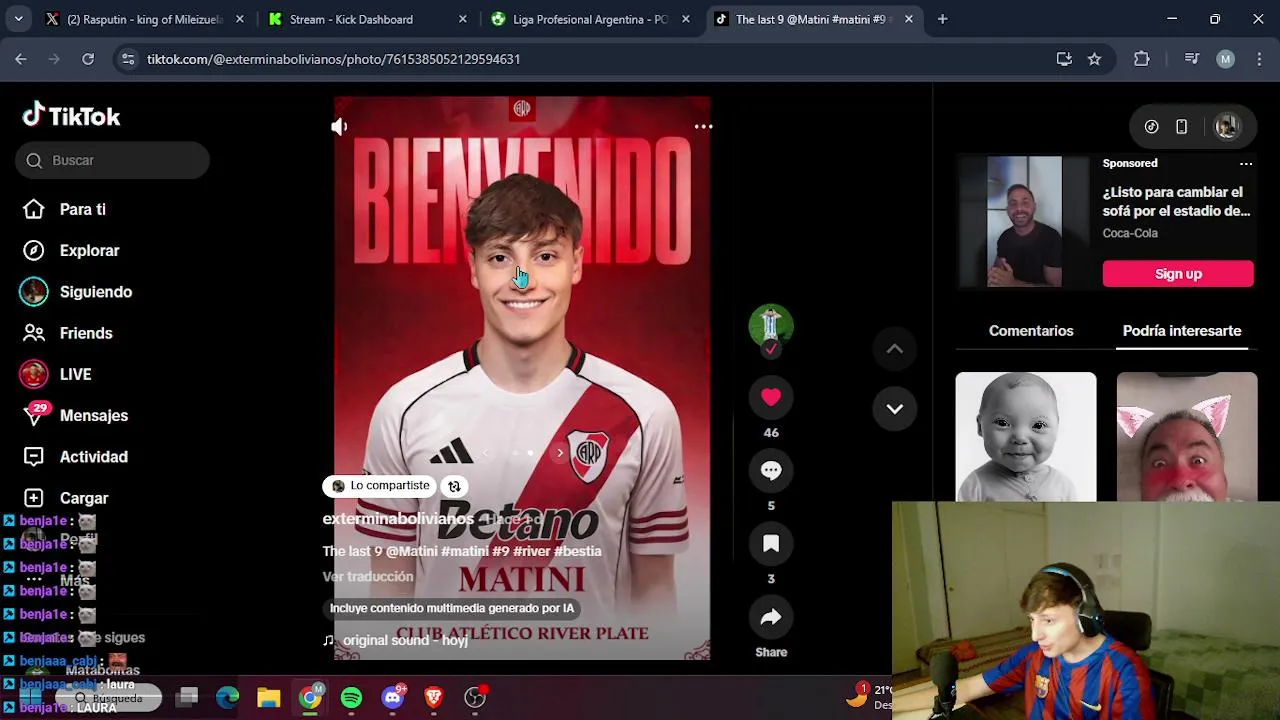Image resolution: width=1280 pixels, height=720 pixels.
Task: Open the Chrome profile M avatar
Action: point(1226,59)
